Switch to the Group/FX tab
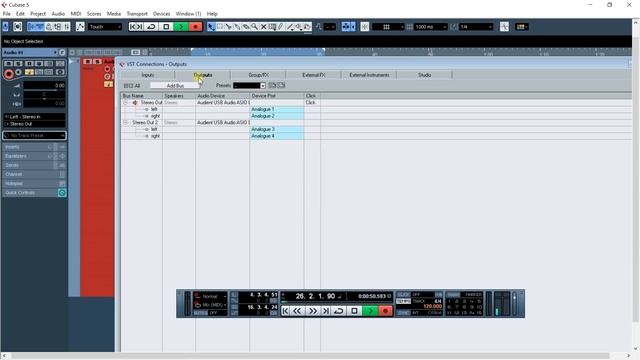This screenshot has width=640, height=360. tap(258, 75)
